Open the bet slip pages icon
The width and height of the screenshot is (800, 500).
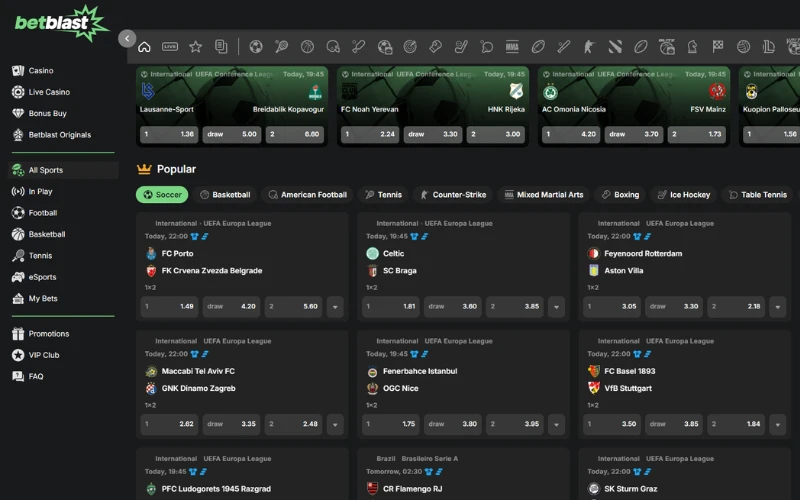(221, 47)
